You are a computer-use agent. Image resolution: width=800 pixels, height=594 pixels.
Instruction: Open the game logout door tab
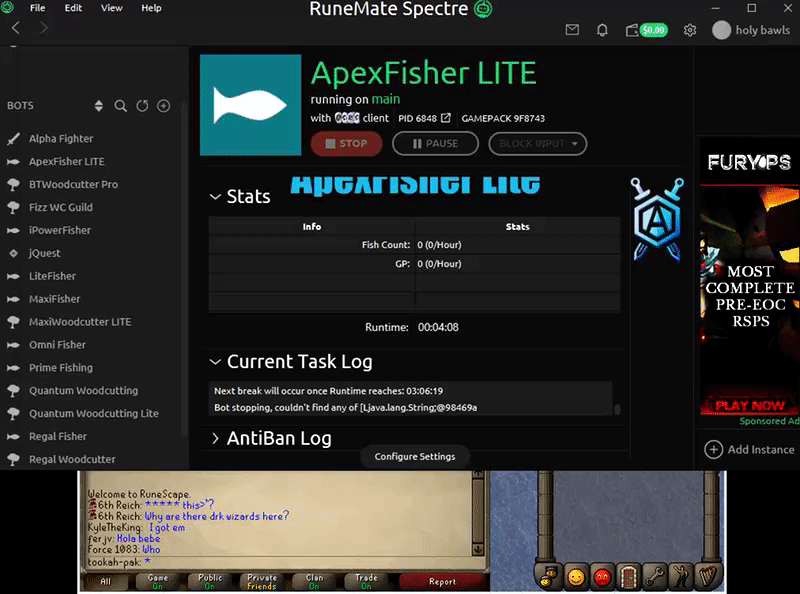click(x=629, y=577)
